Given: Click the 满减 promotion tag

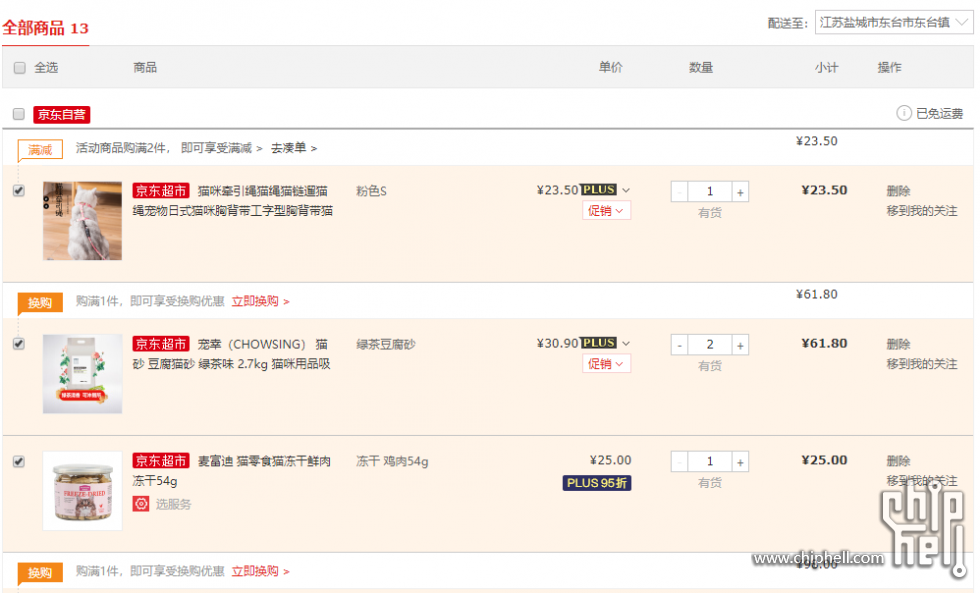Looking at the screenshot, I should [40, 149].
